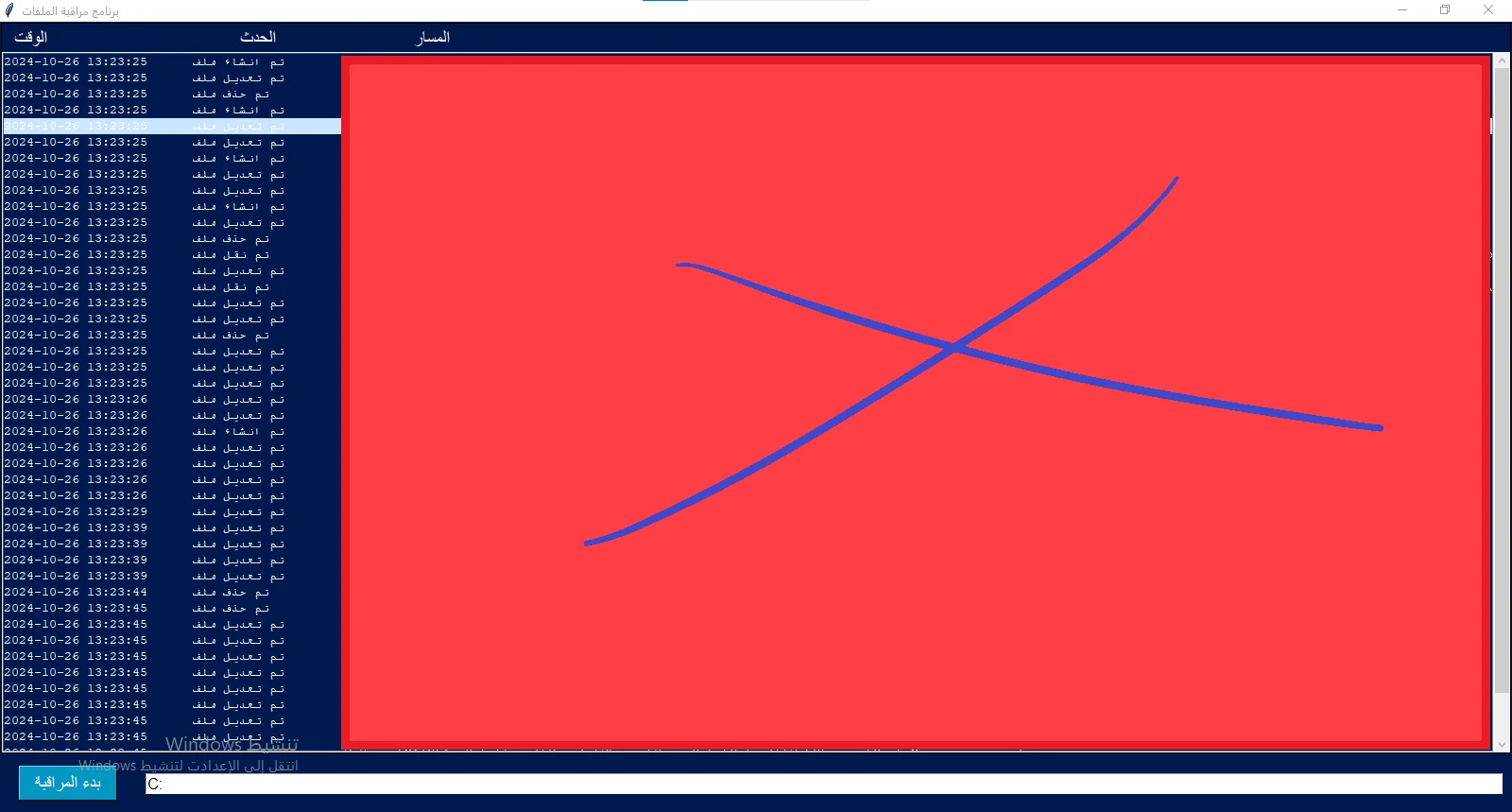Viewport: 1512px width, 812px height.
Task: Focus the path input showing C:
Action: 823,784
